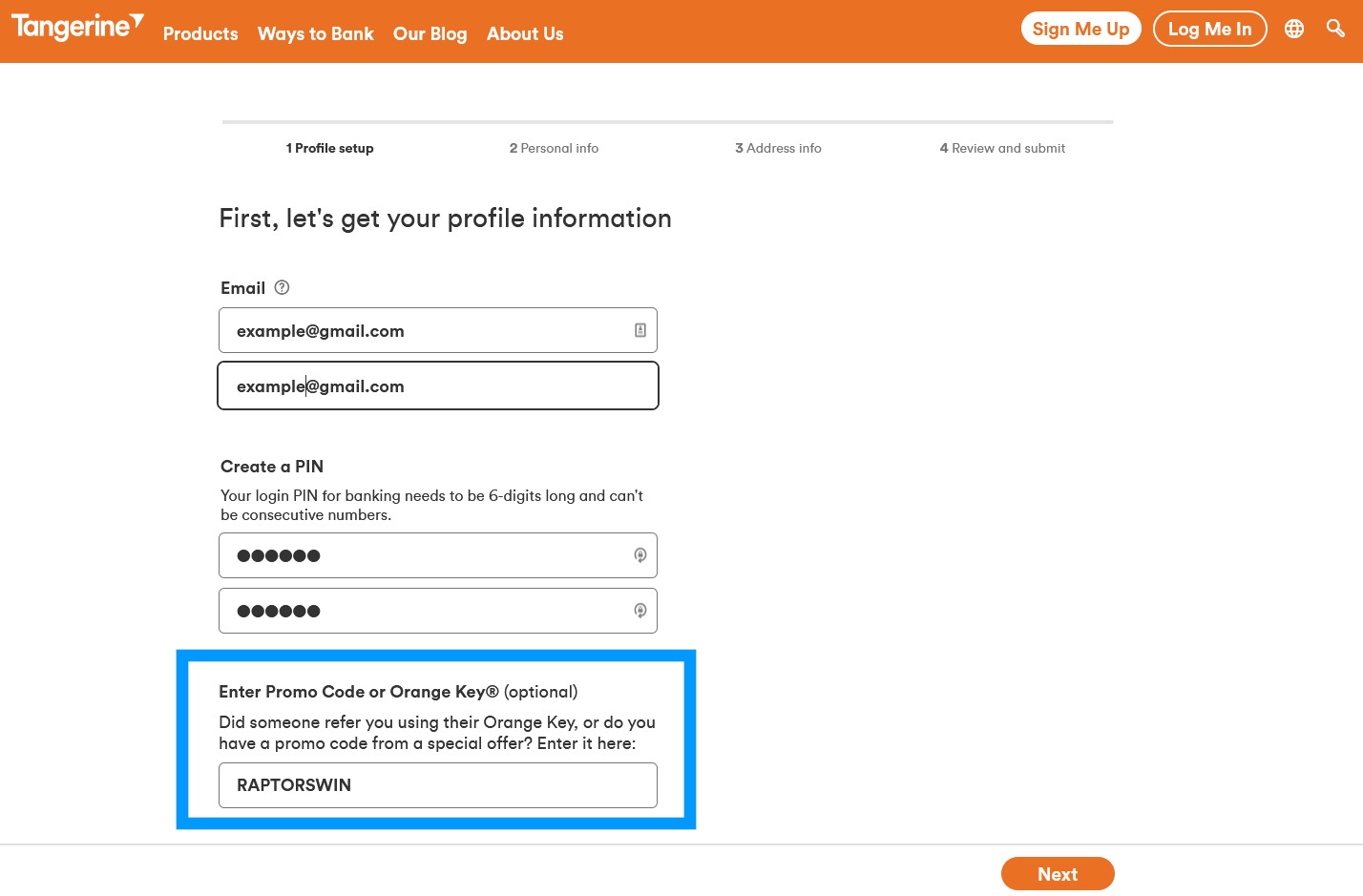Focus the first PIN input field

pos(438,555)
